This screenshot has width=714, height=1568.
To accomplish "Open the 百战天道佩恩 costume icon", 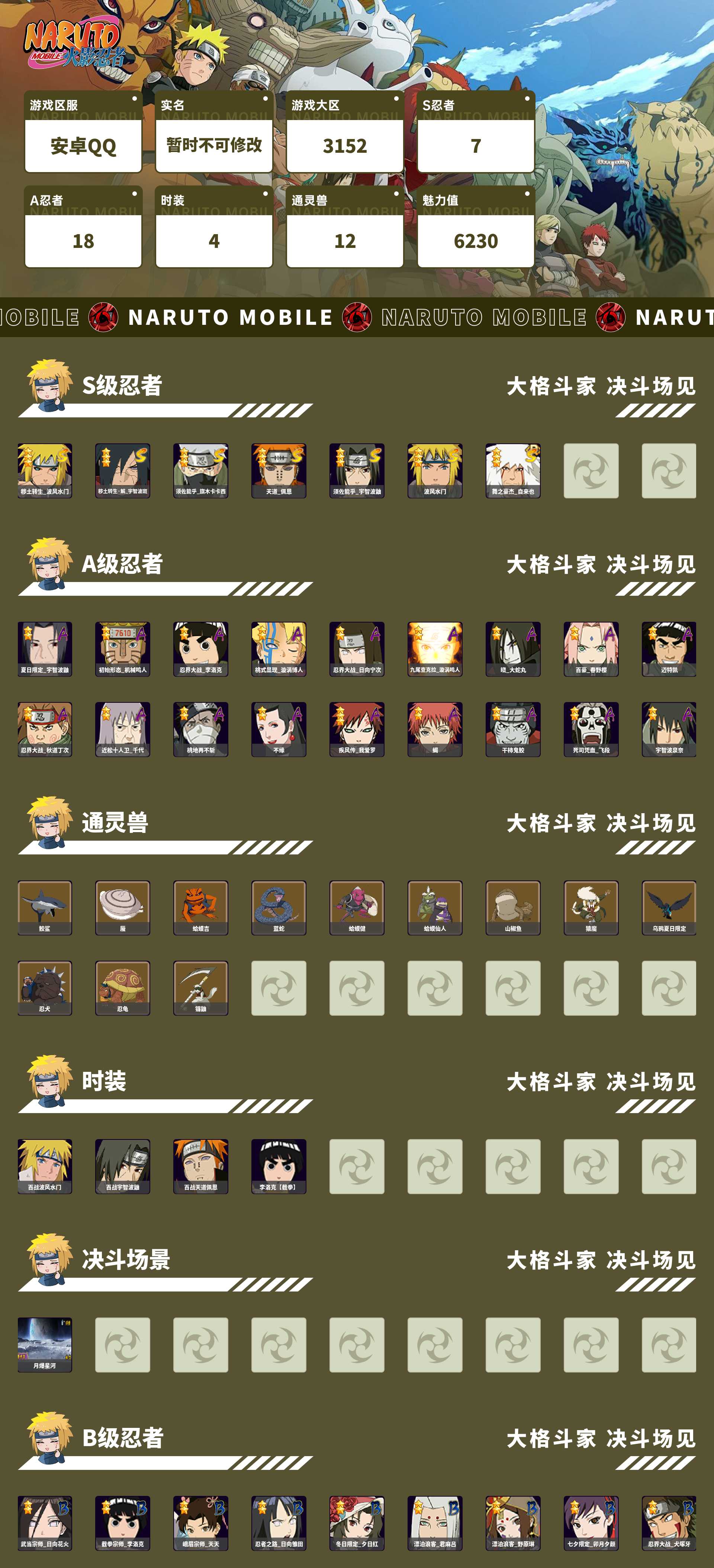I will coord(200,1166).
